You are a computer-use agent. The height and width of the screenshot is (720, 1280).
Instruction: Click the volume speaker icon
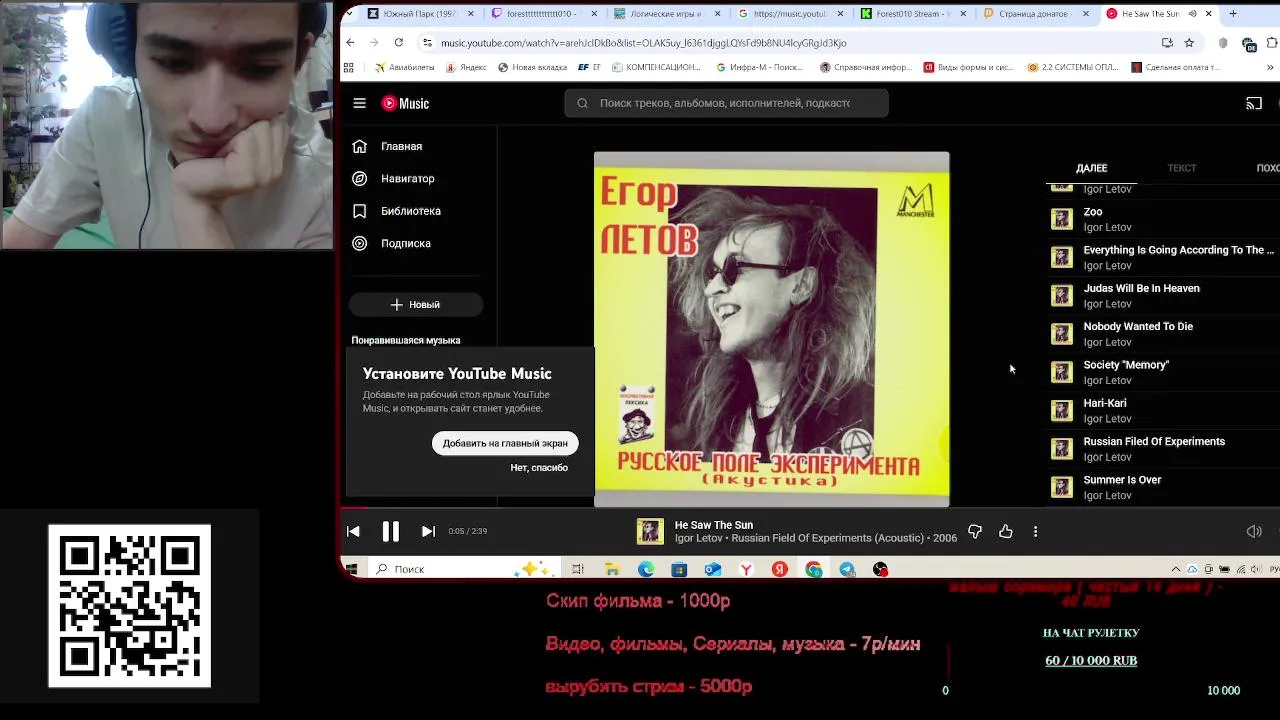click(x=1254, y=531)
